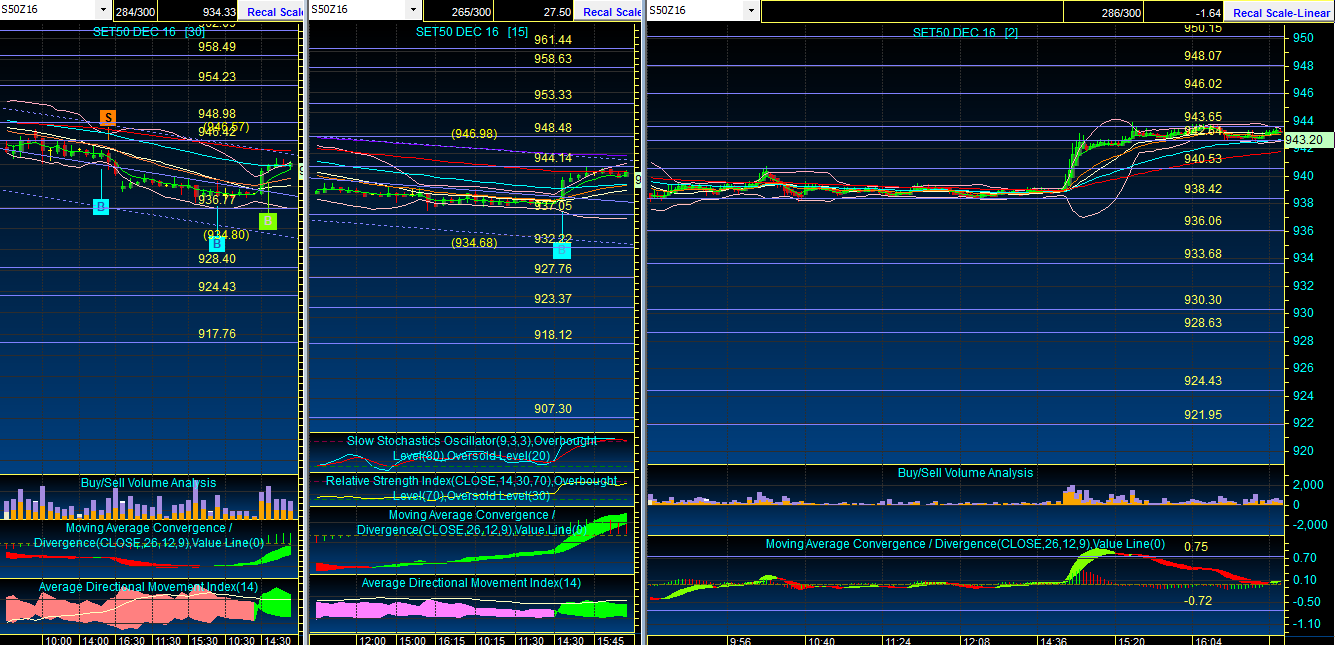Click the 15:45 time axis label

(x=610, y=640)
